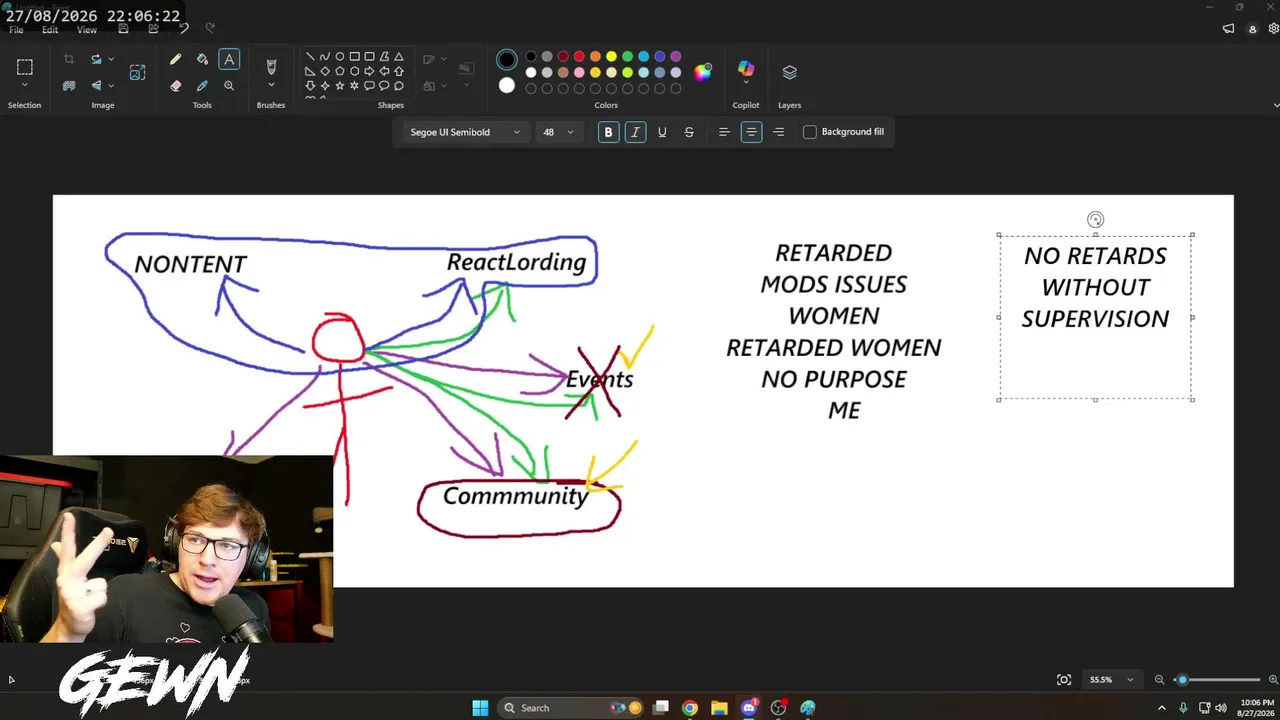Toggle Strikethrough formatting
Viewport: 1280px width, 720px height.
point(689,132)
